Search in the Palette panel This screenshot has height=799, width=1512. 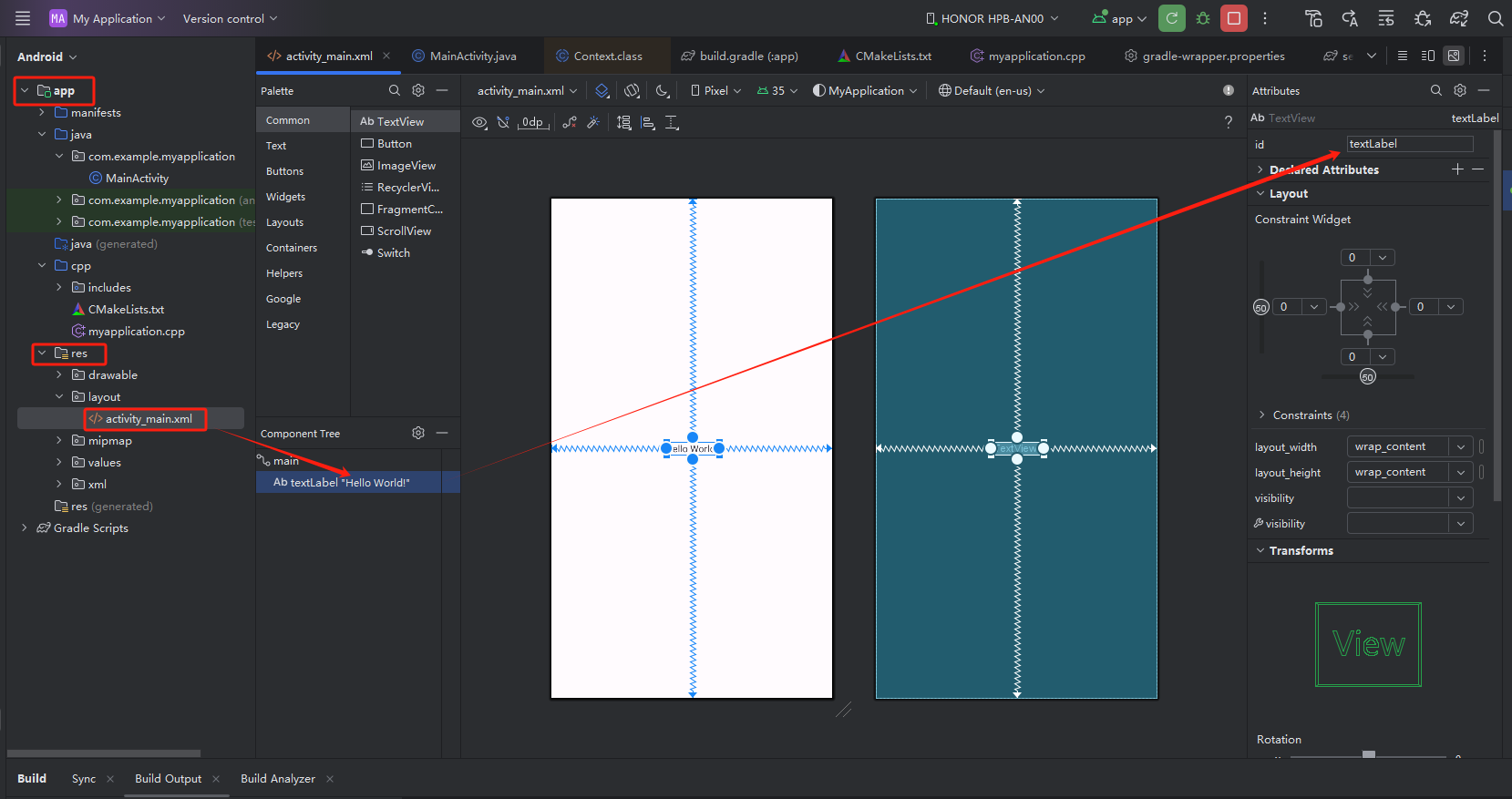point(395,90)
